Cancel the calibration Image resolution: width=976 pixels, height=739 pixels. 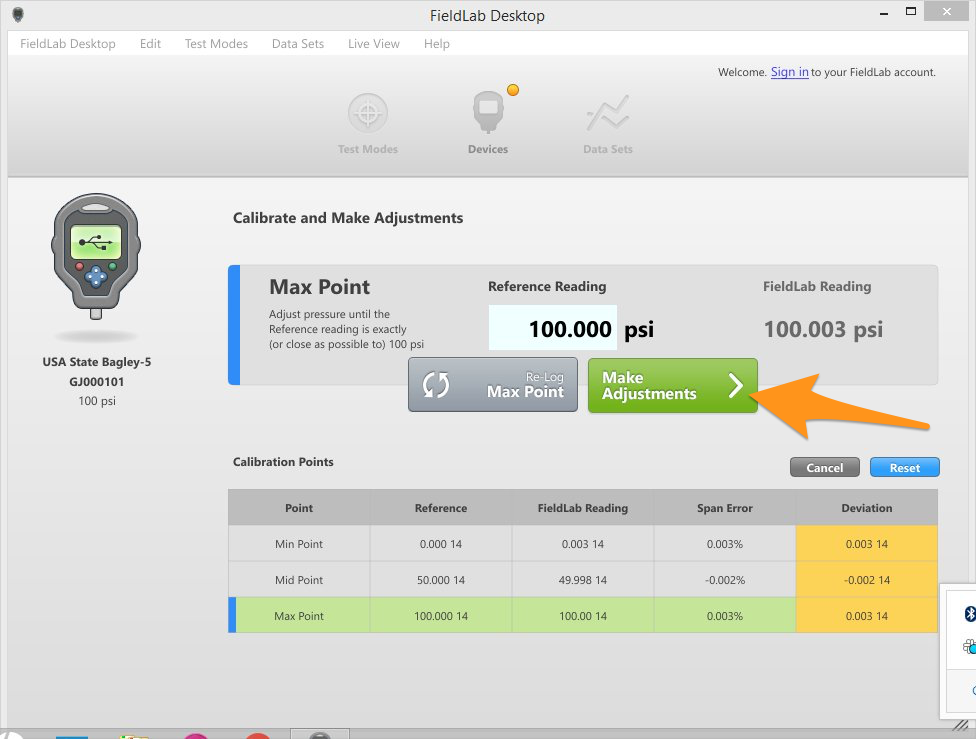(x=825, y=468)
